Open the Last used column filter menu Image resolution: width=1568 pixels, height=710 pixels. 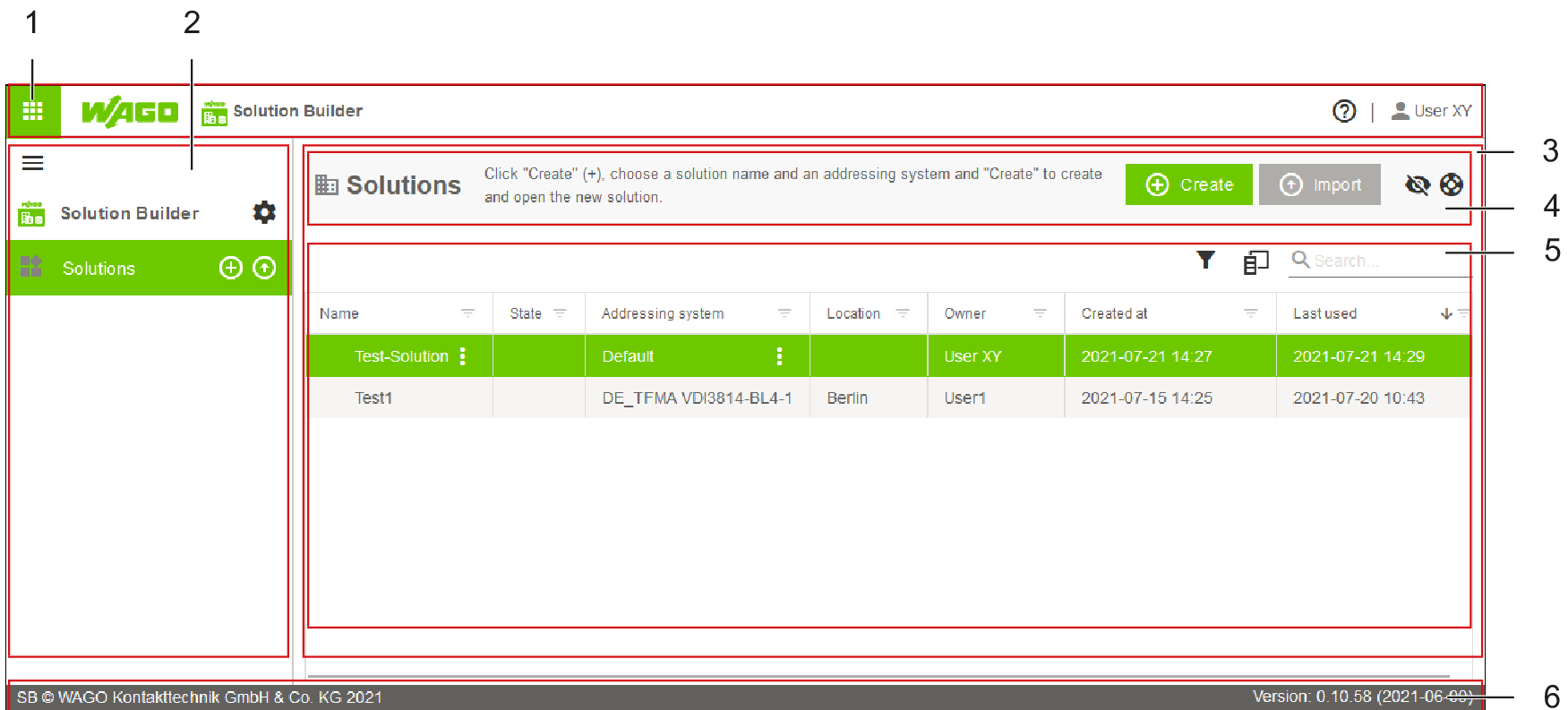point(1463,313)
